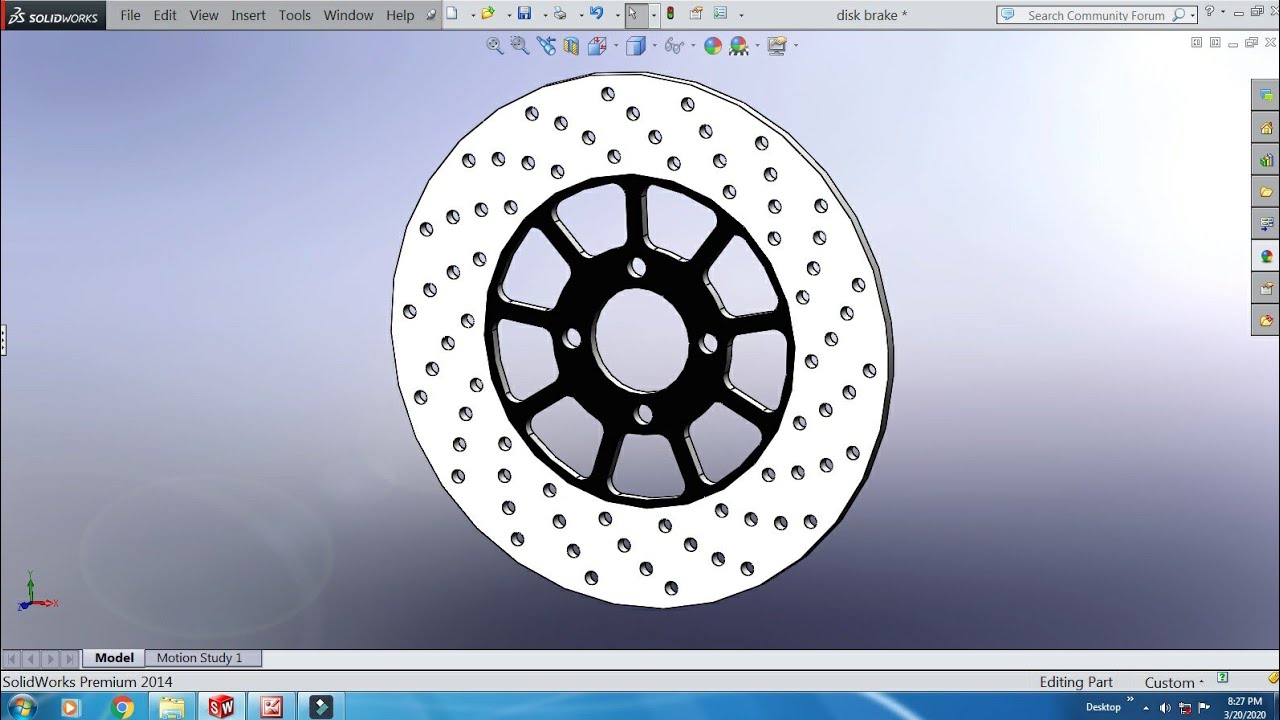
Task: Click the Display Style cube icon
Action: point(635,45)
